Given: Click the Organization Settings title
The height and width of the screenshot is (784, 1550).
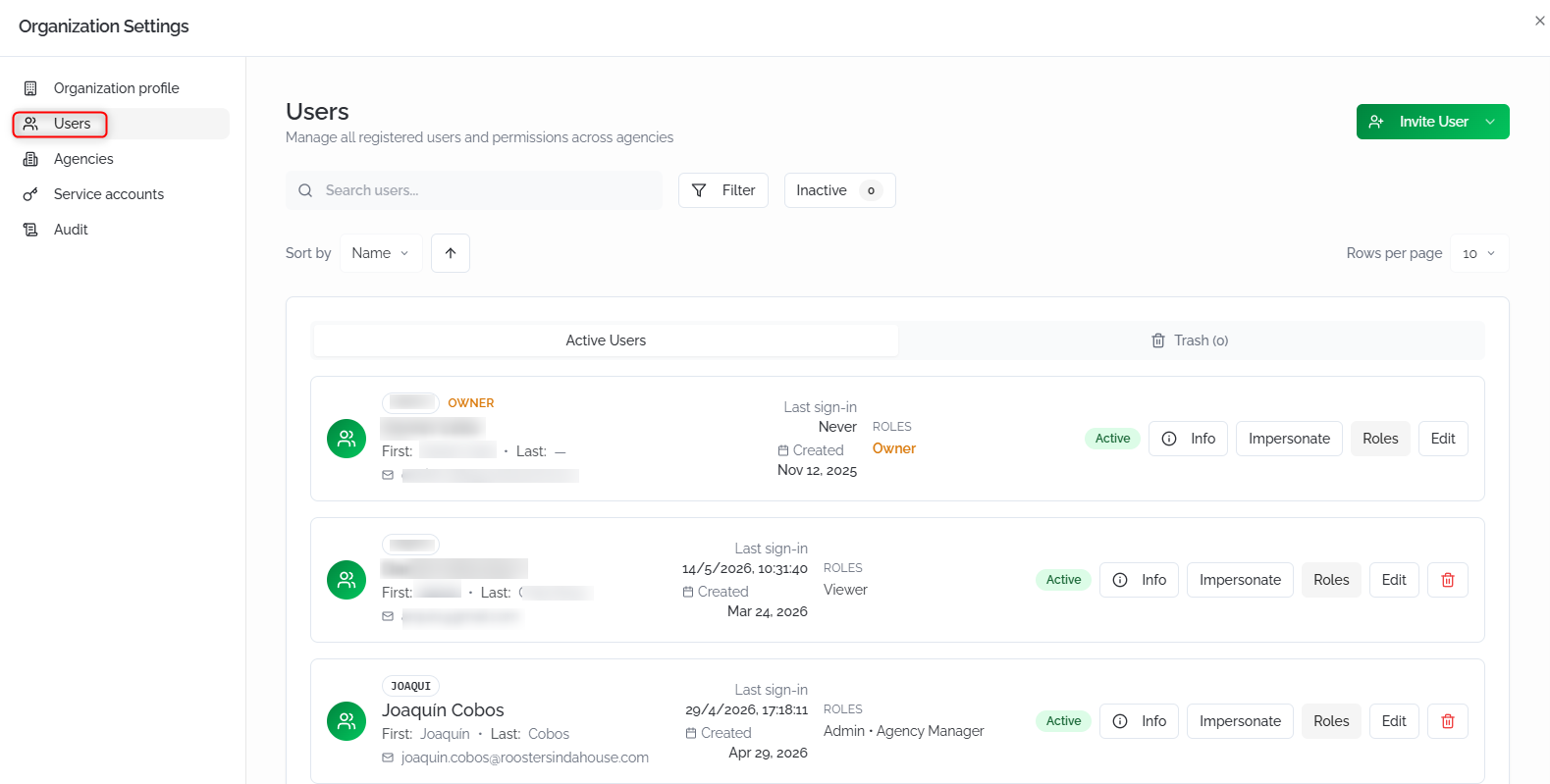Looking at the screenshot, I should pos(104,26).
